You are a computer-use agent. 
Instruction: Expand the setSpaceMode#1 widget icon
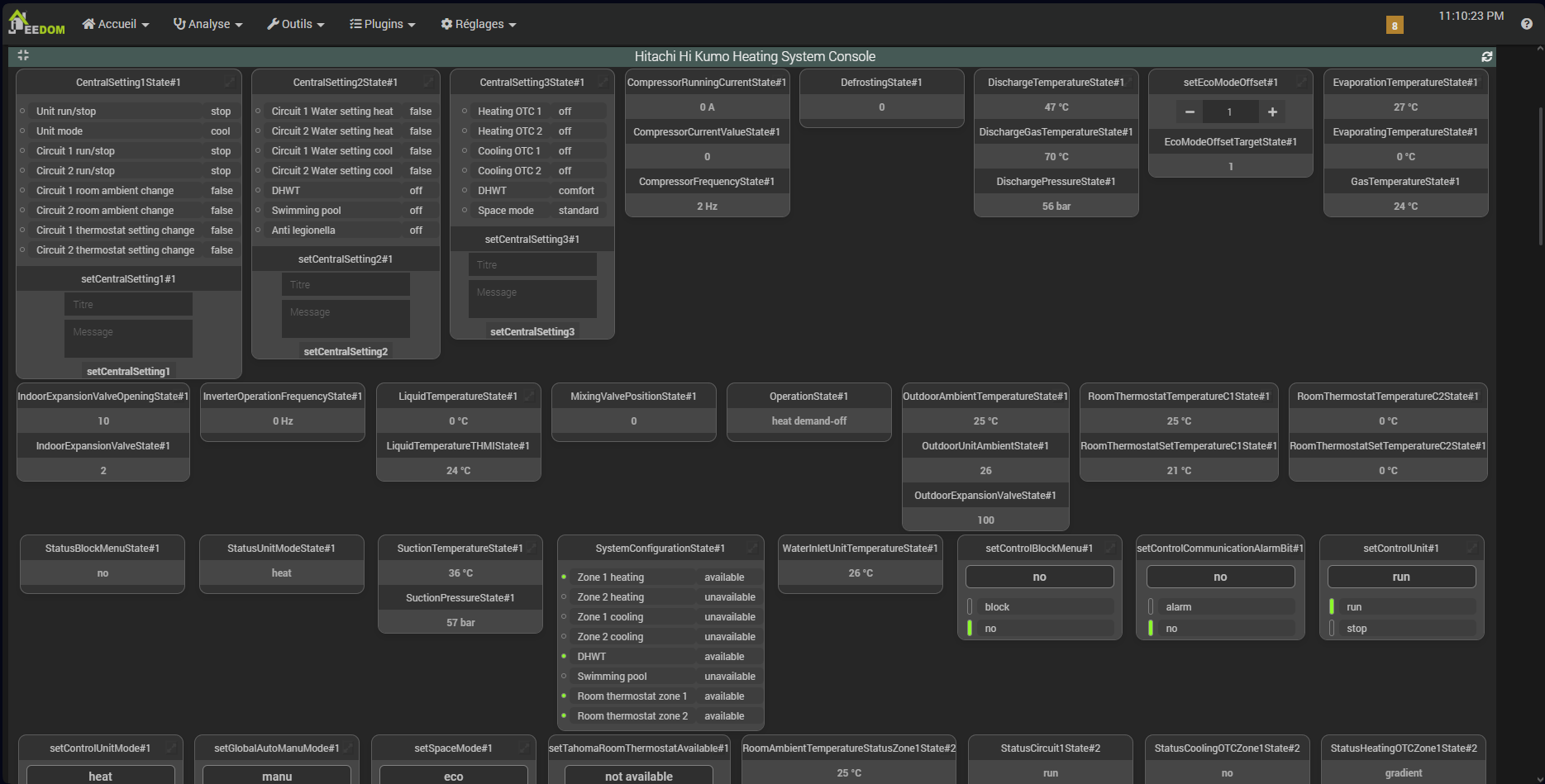click(x=524, y=748)
